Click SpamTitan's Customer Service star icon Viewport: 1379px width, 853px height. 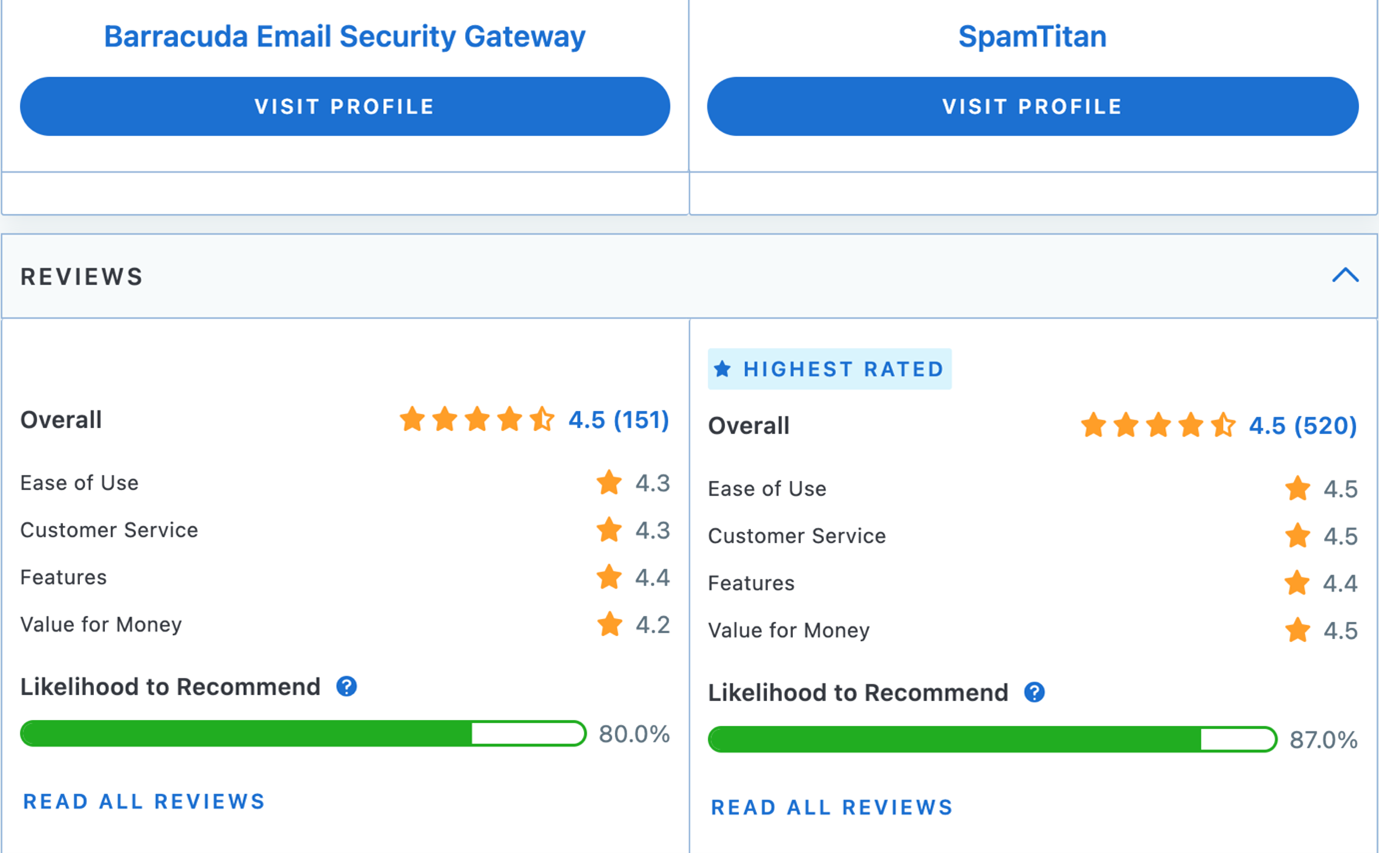1297,536
